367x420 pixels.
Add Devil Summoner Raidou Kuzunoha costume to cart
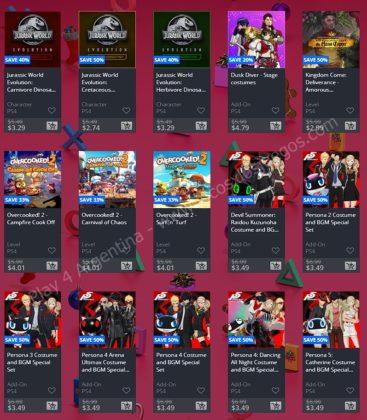pyautogui.click(x=275, y=266)
